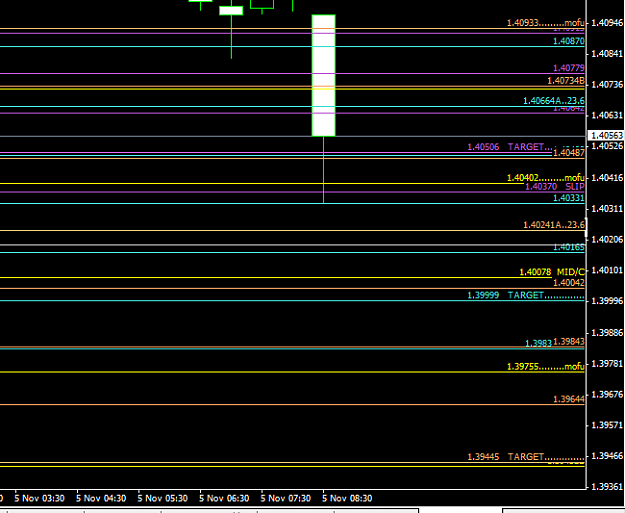Image resolution: width=625 pixels, height=513 pixels.
Task: Select the orange 1.39843 level label
Action: [x=568, y=342]
